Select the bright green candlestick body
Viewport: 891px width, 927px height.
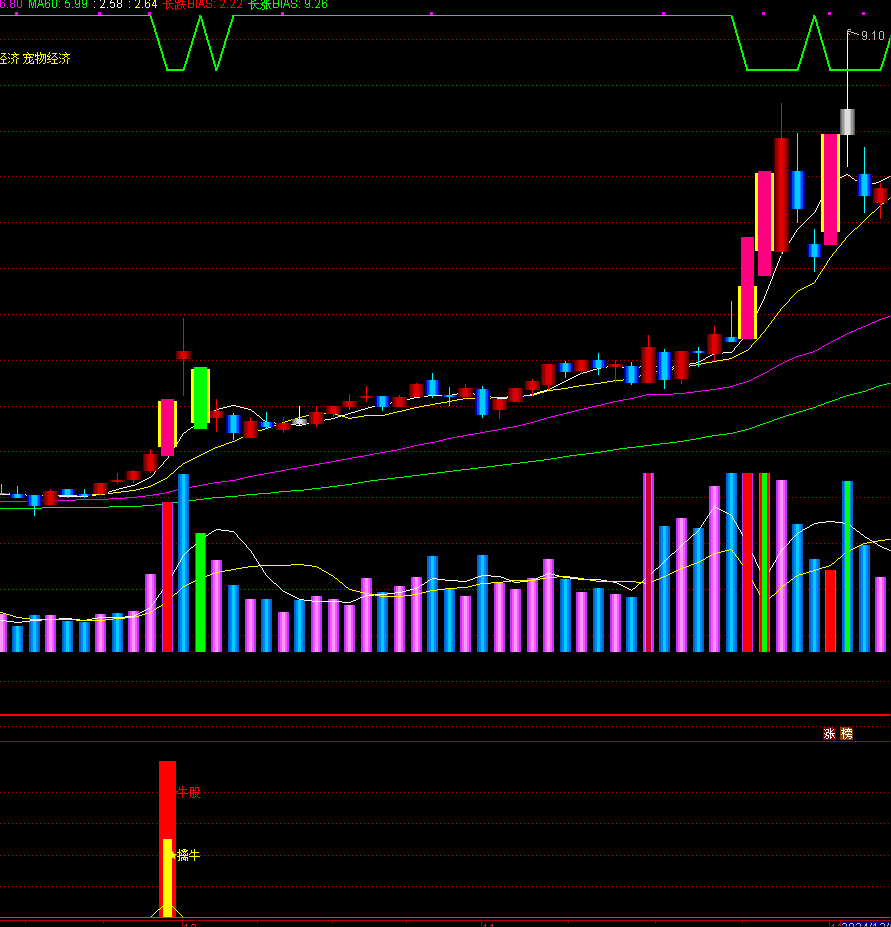pyautogui.click(x=200, y=397)
